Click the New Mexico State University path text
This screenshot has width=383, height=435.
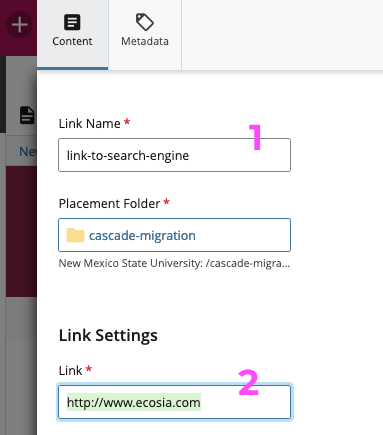(x=174, y=263)
